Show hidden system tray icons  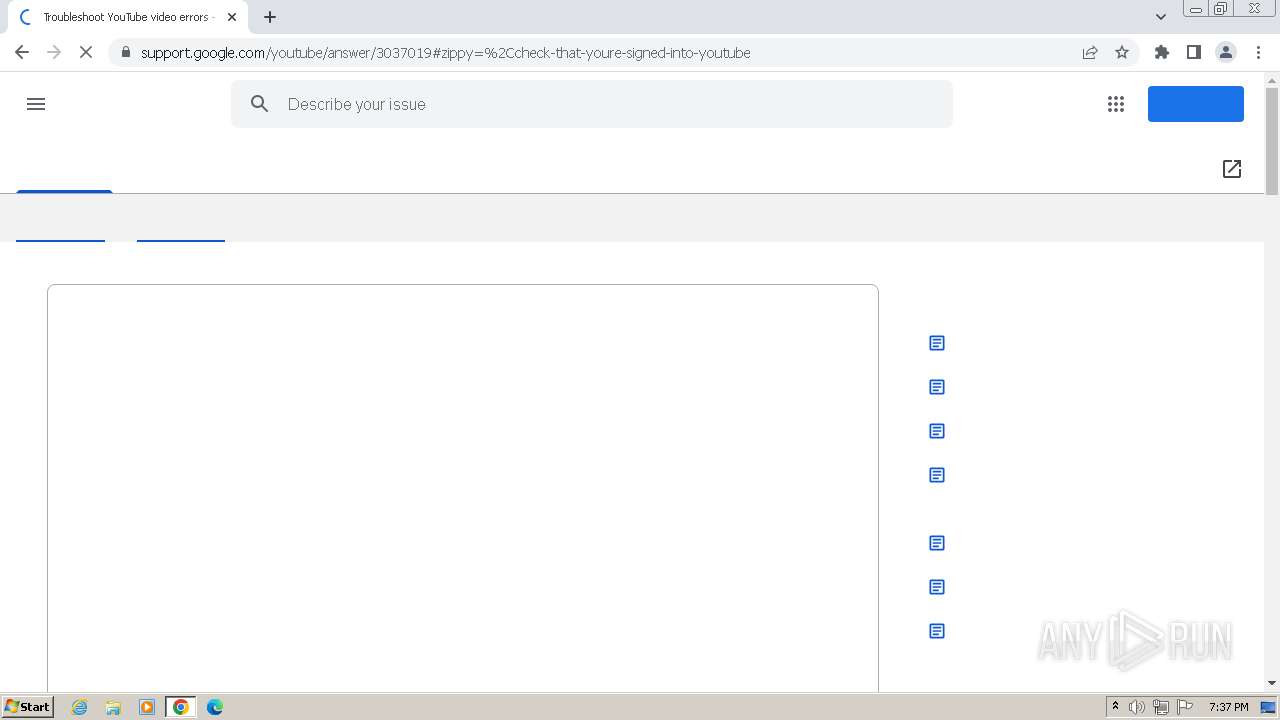coord(1115,707)
